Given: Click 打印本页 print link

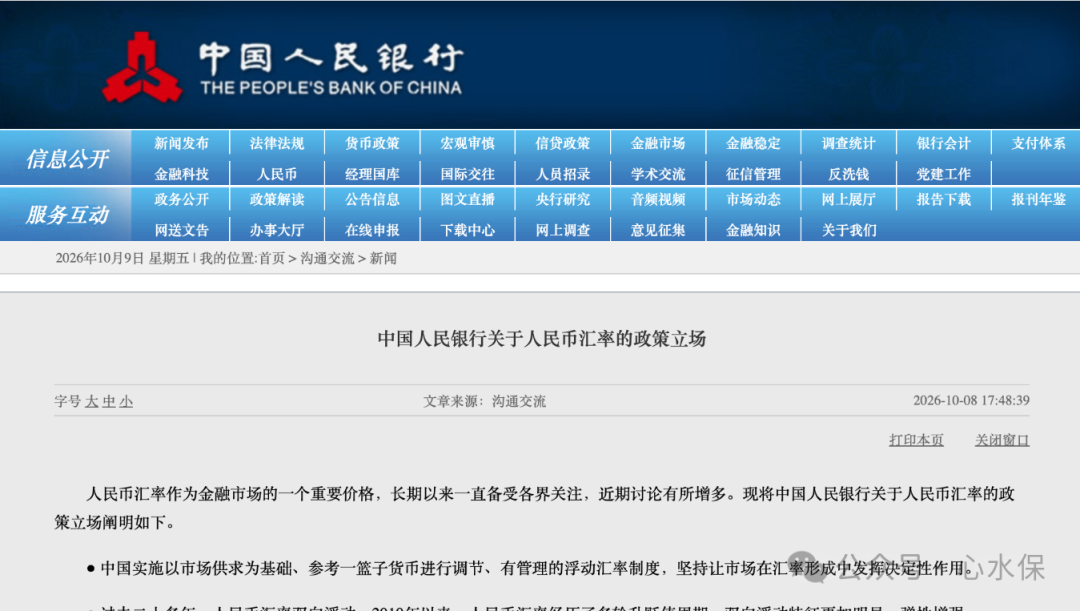Looking at the screenshot, I should point(916,439).
